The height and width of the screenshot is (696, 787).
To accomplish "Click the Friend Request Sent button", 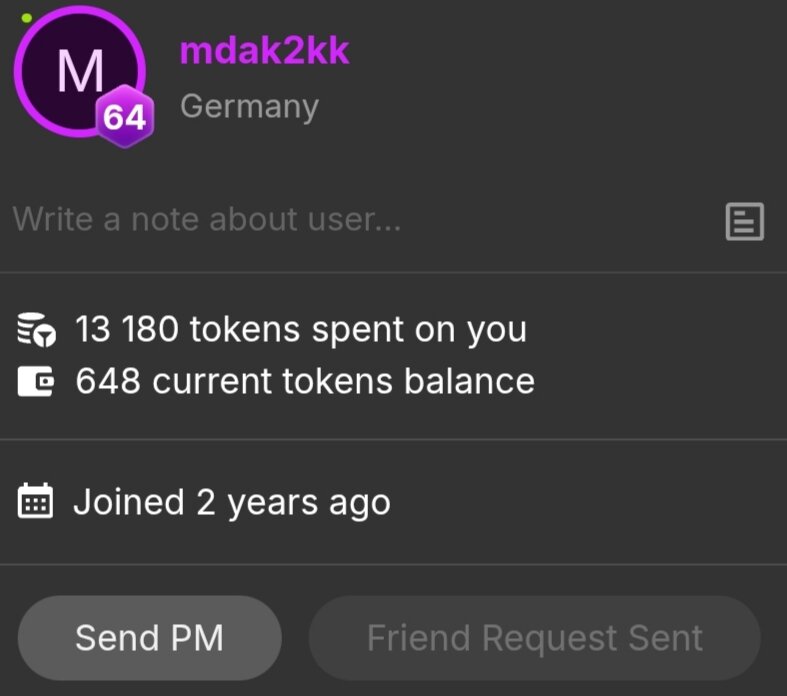I will click(x=534, y=638).
